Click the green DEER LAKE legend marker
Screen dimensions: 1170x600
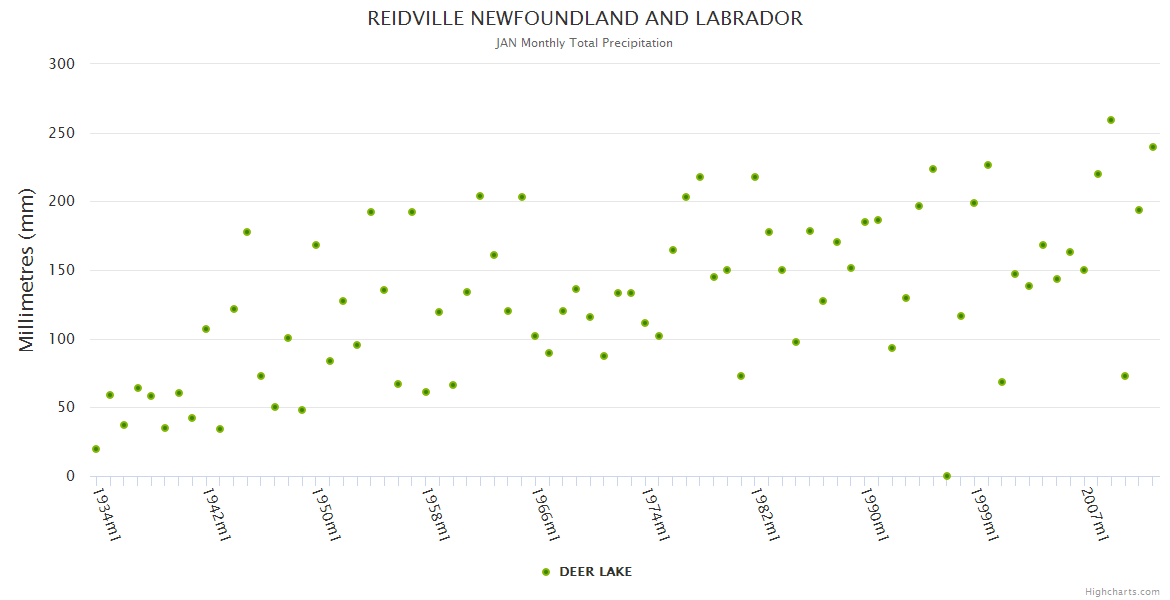tap(546, 572)
